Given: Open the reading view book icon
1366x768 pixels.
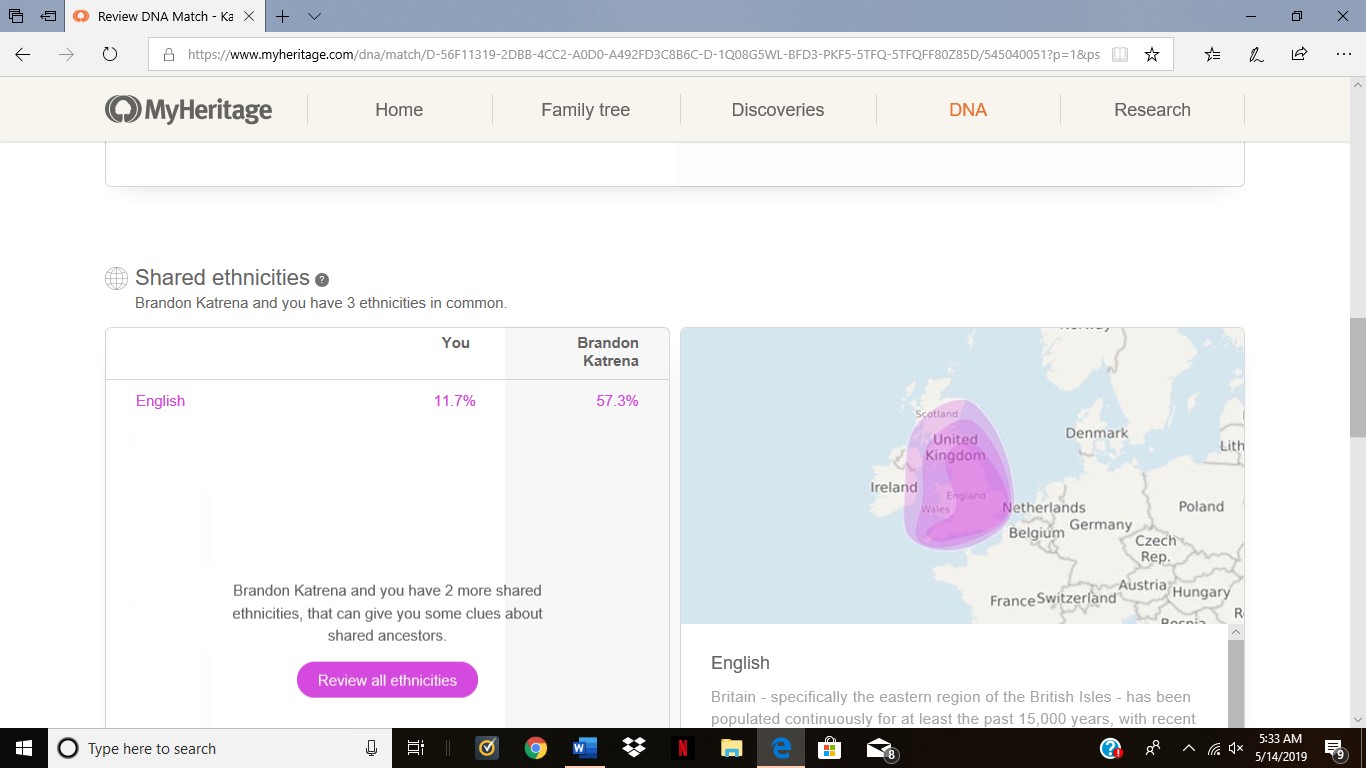Looking at the screenshot, I should coord(1120,55).
